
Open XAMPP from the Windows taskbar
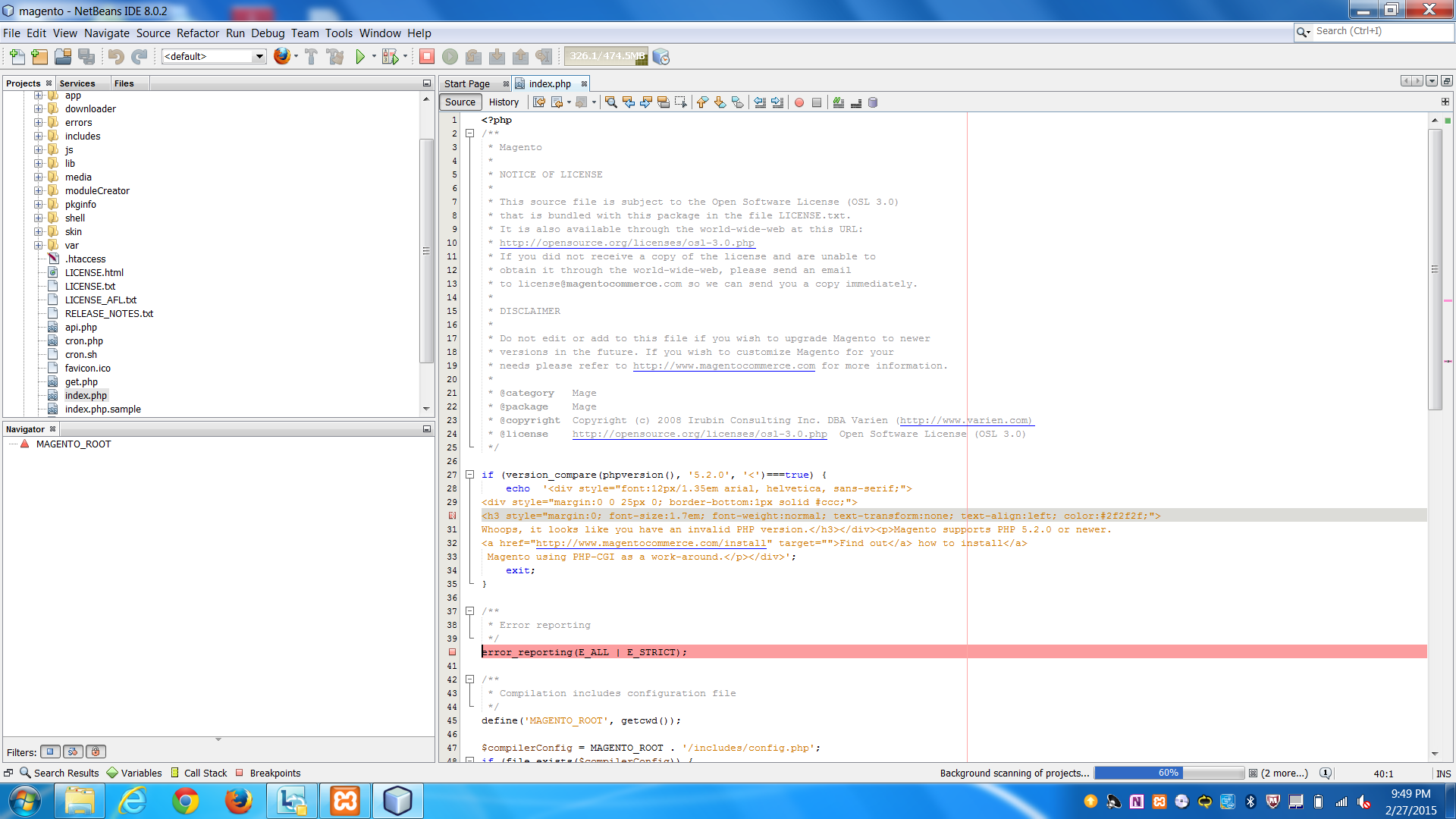[x=344, y=801]
